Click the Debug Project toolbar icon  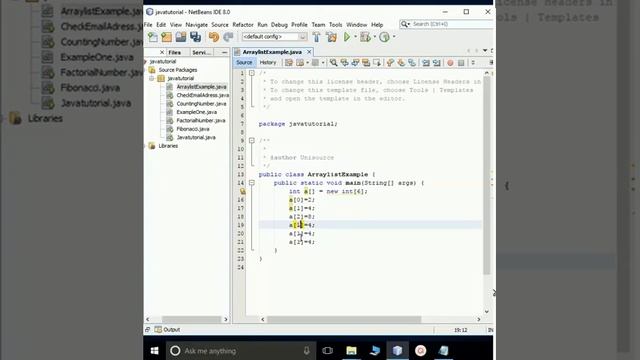tap(365, 37)
